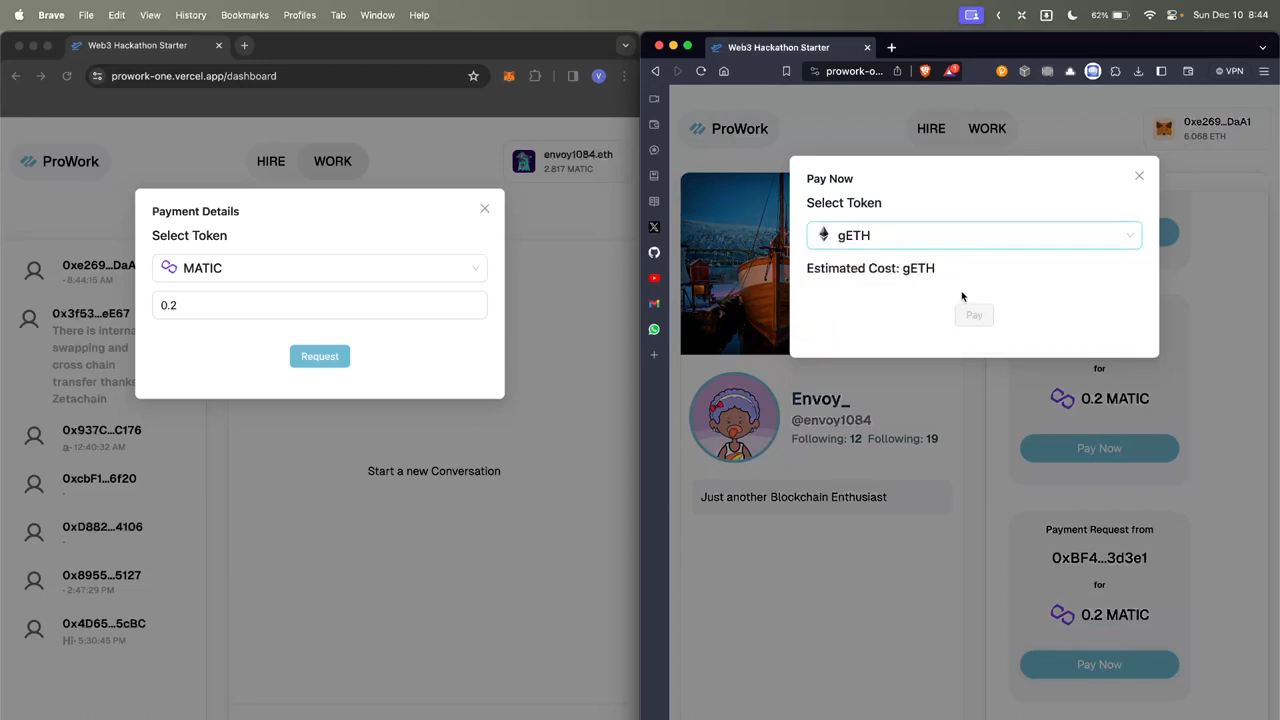Open the hamburger menu in right Brave window
The width and height of the screenshot is (1280, 720).
click(x=1264, y=71)
